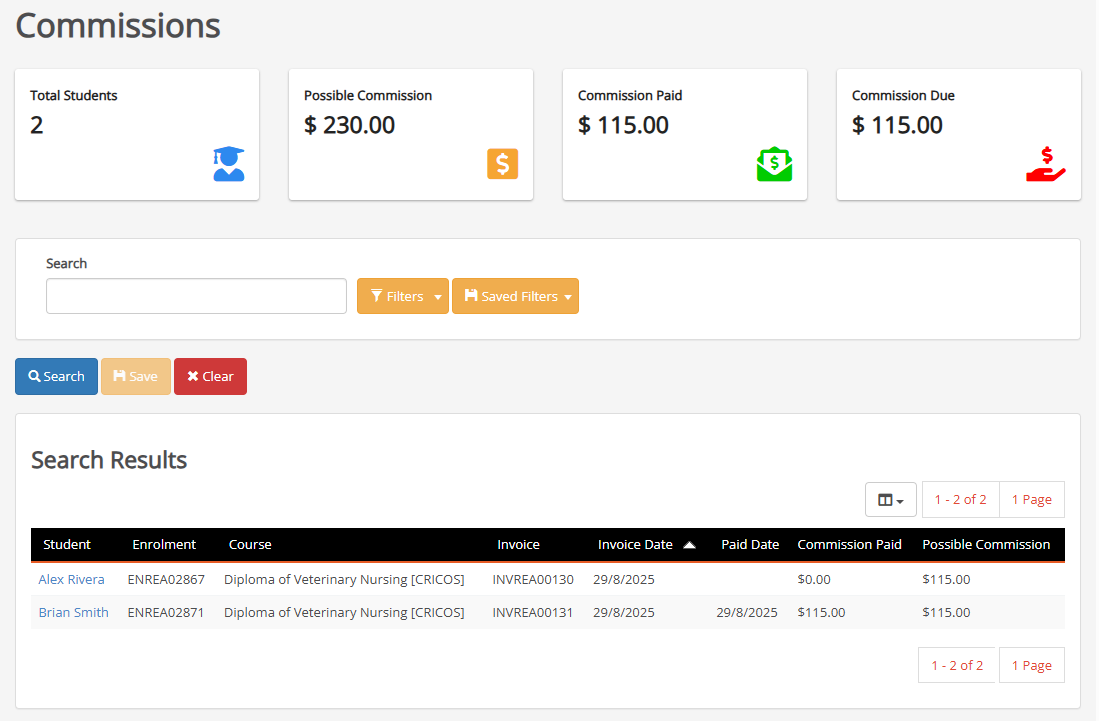Open the column chooser dropdown above the table
This screenshot has height=721, width=1099.
[x=891, y=500]
